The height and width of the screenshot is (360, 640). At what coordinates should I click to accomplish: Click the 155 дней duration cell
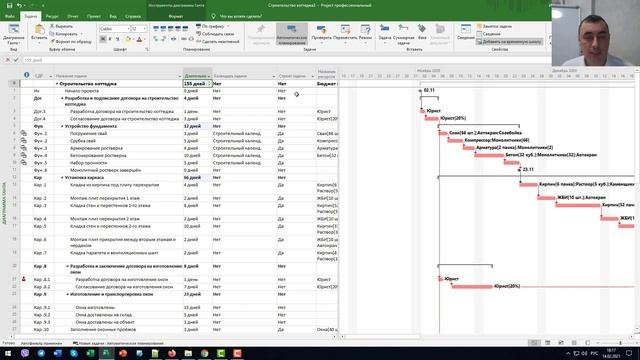coord(198,84)
